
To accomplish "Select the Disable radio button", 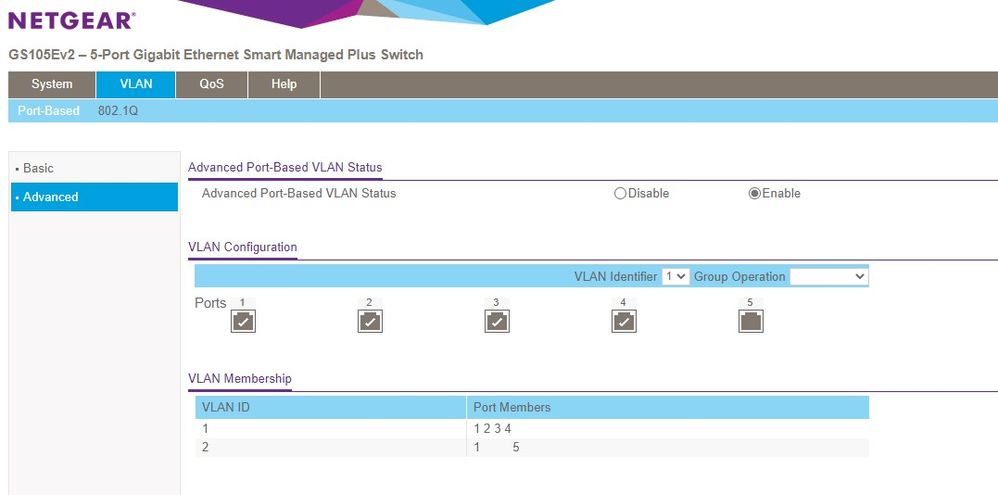I will (x=620, y=193).
